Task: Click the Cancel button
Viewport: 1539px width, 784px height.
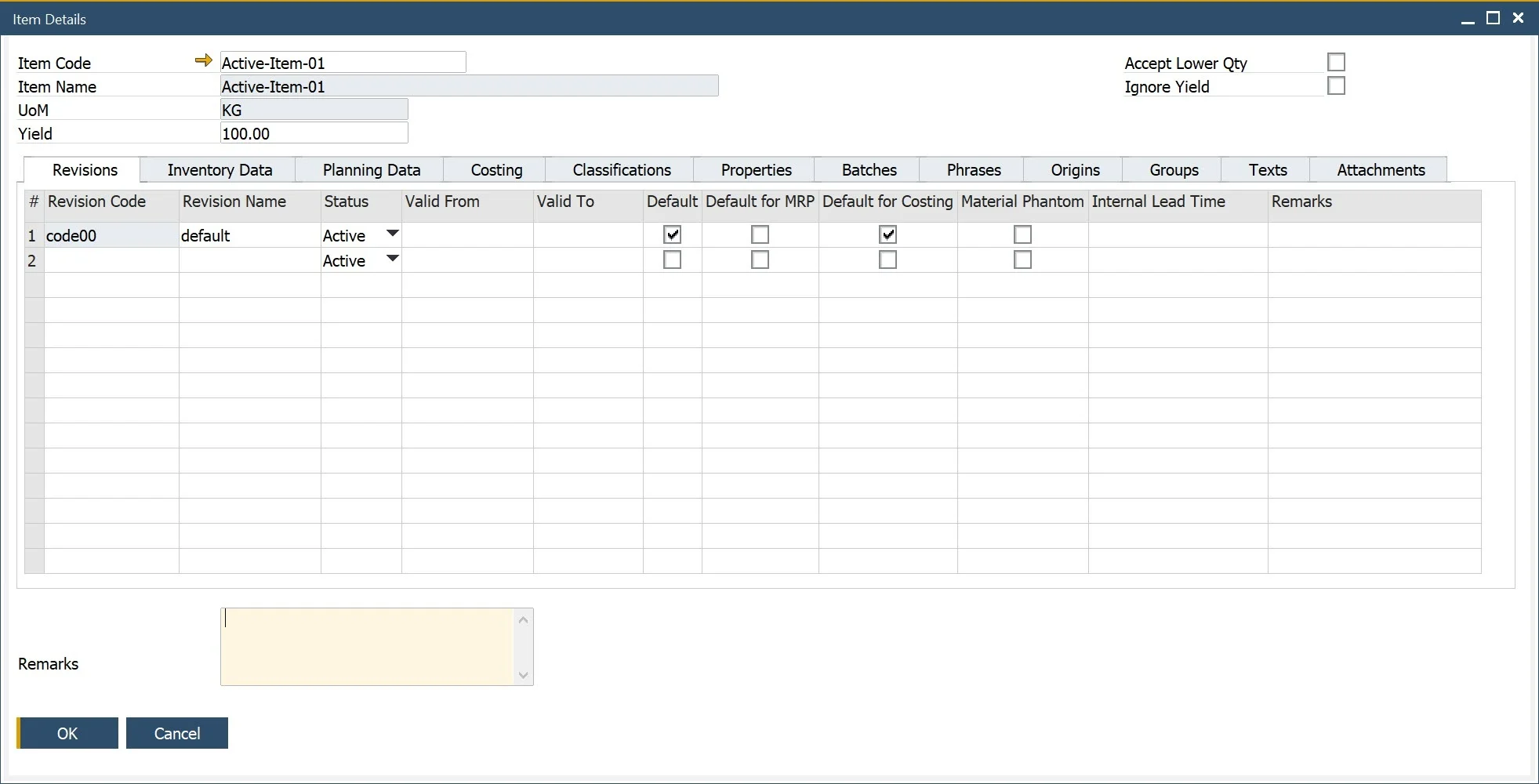Action: [x=177, y=733]
